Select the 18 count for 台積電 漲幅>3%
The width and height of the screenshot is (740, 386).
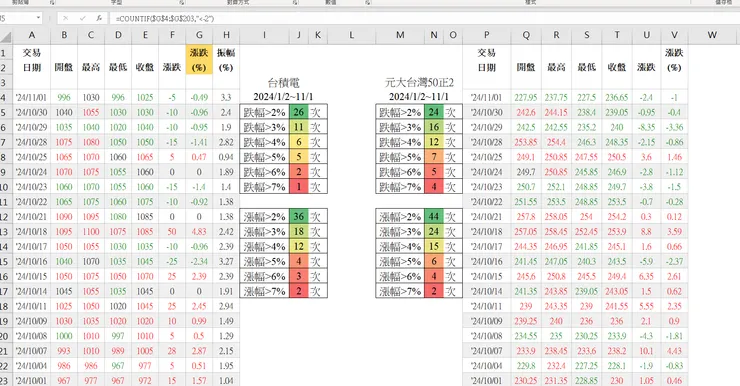click(299, 232)
